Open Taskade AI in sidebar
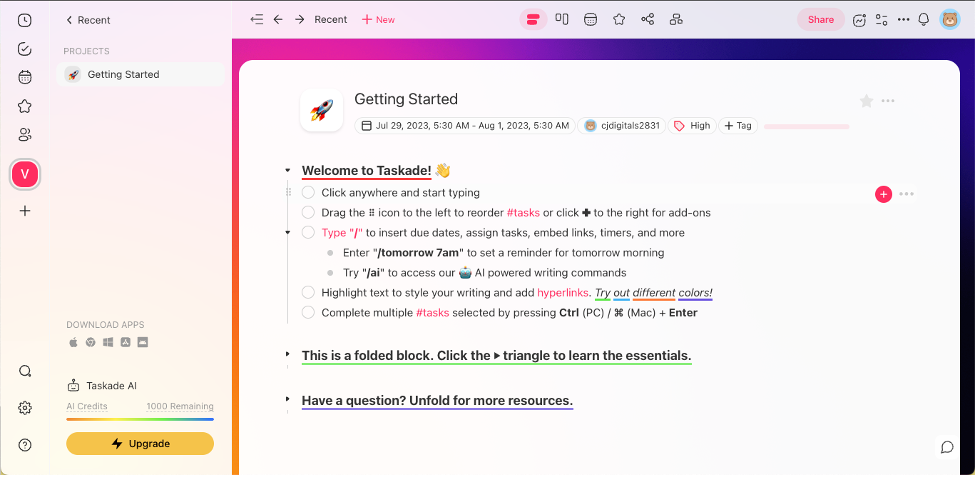 click(x=102, y=385)
